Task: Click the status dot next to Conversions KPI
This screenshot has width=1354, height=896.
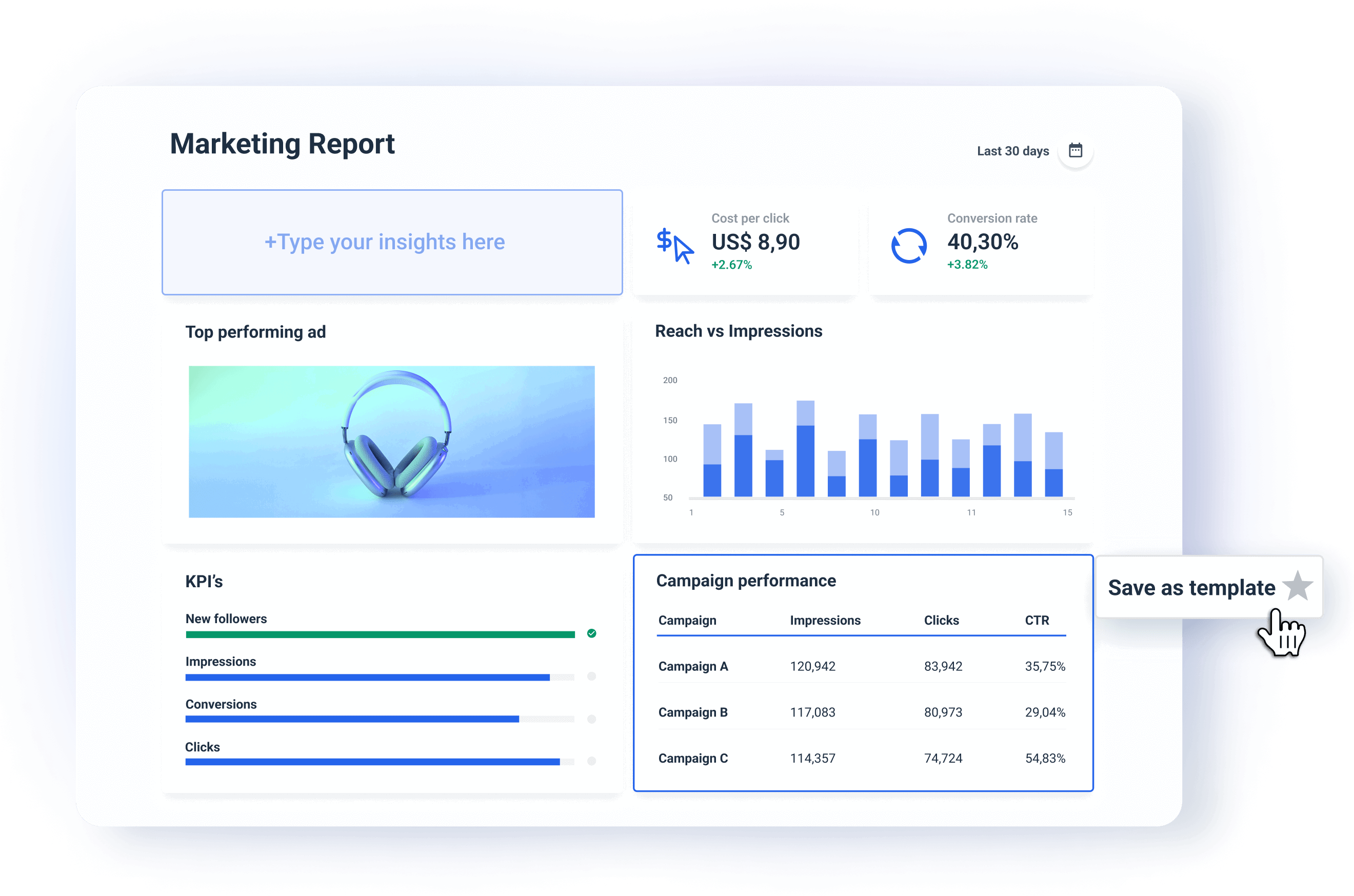Action: pos(591,719)
